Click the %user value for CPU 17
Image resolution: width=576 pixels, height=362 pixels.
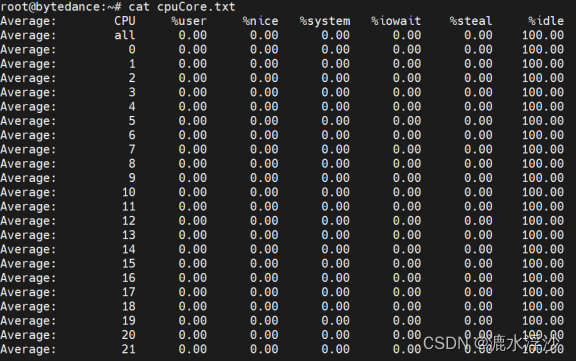[x=192, y=292]
